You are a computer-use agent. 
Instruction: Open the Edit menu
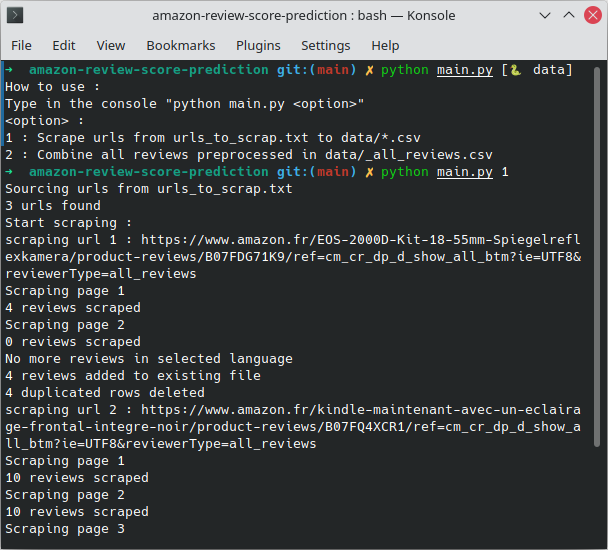(x=64, y=46)
